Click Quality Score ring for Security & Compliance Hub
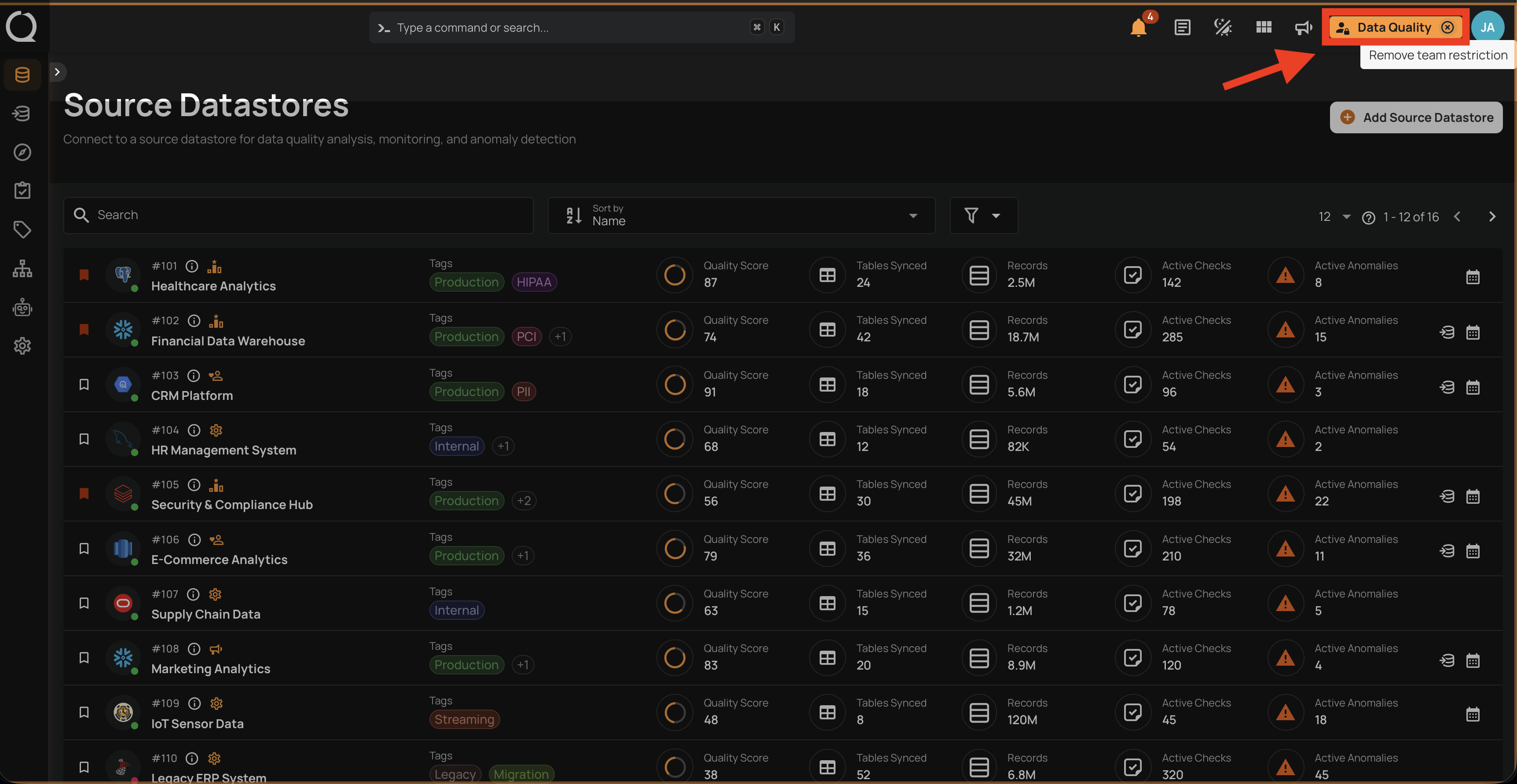Viewport: 1517px width, 784px height. pos(674,494)
